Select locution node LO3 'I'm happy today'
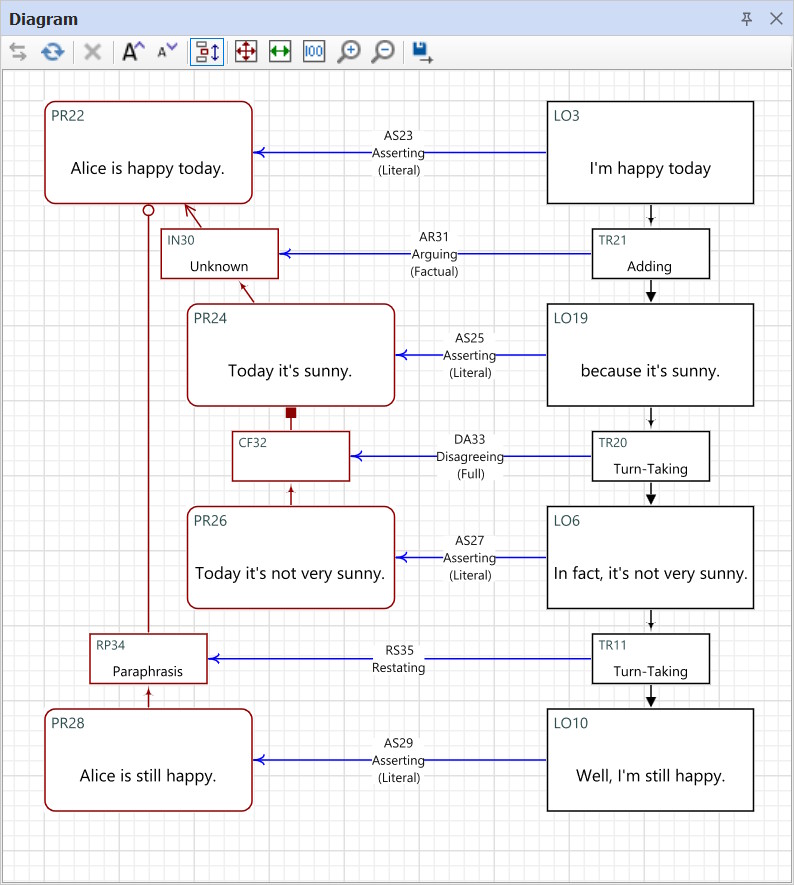 pyautogui.click(x=650, y=152)
